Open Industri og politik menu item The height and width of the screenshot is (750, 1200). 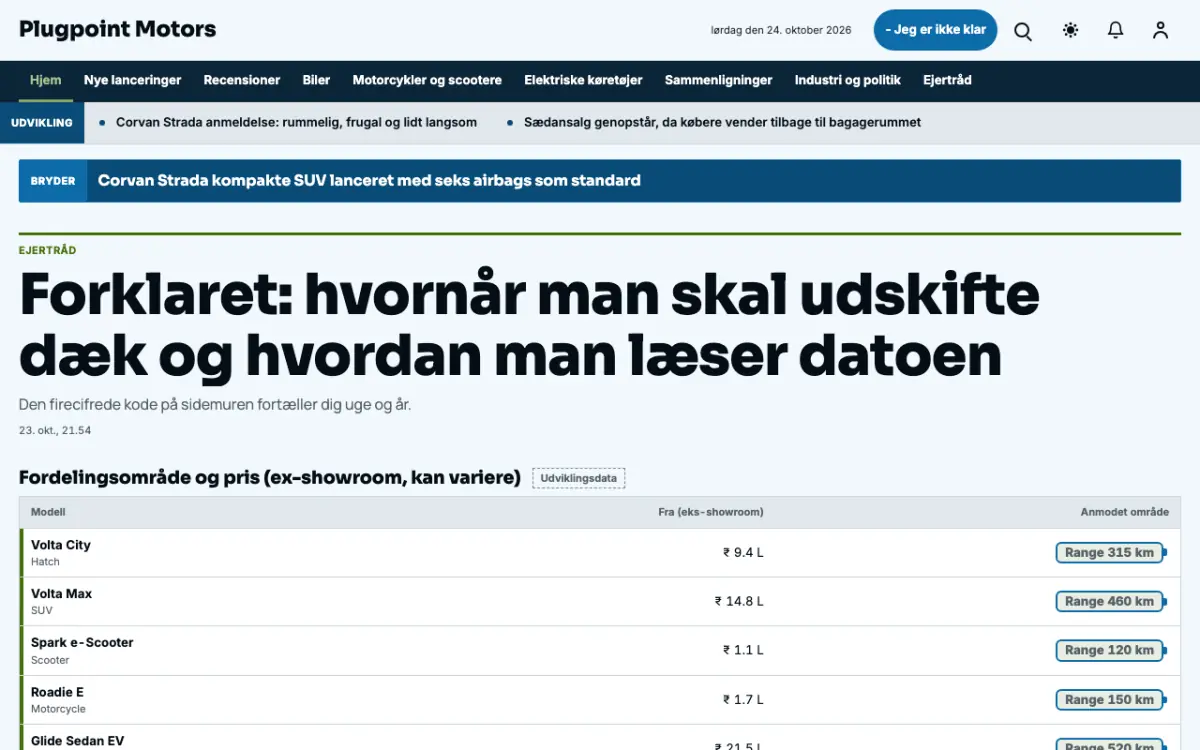click(x=848, y=80)
